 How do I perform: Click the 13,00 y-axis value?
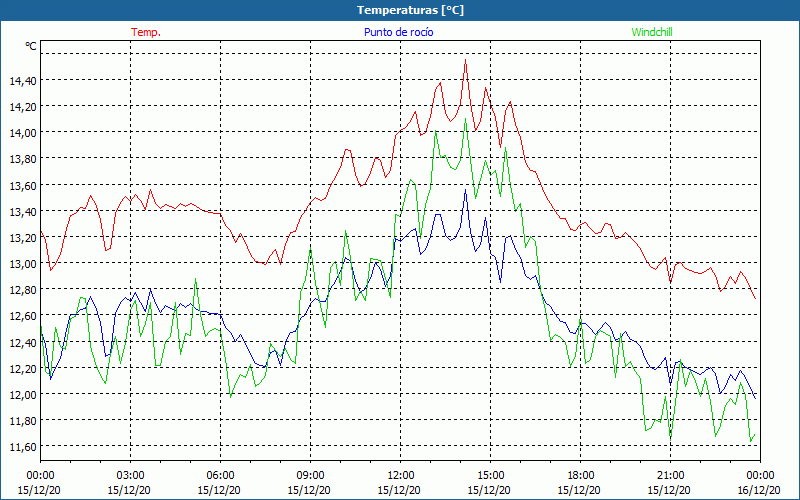(22, 264)
